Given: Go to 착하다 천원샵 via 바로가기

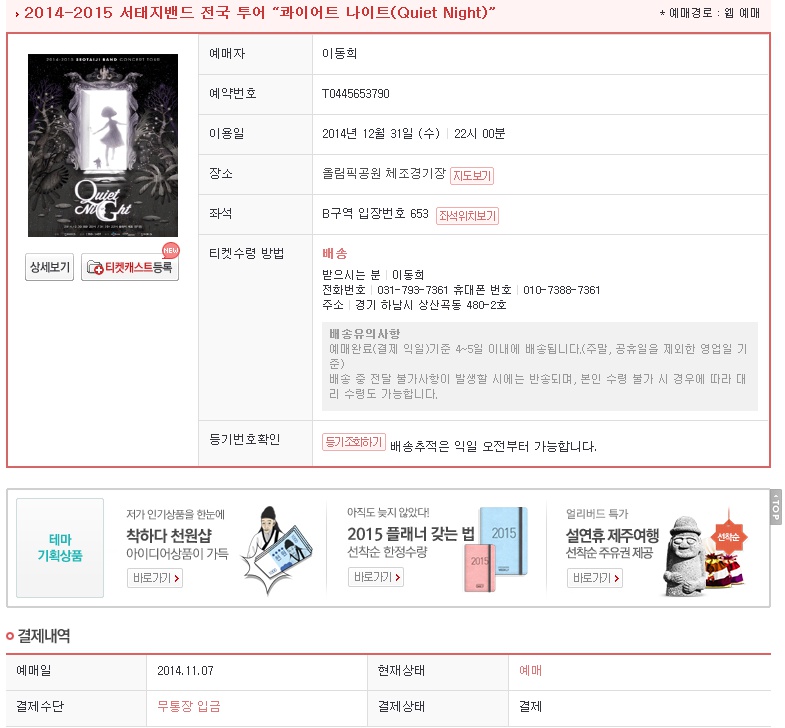Looking at the screenshot, I should 155,578.
